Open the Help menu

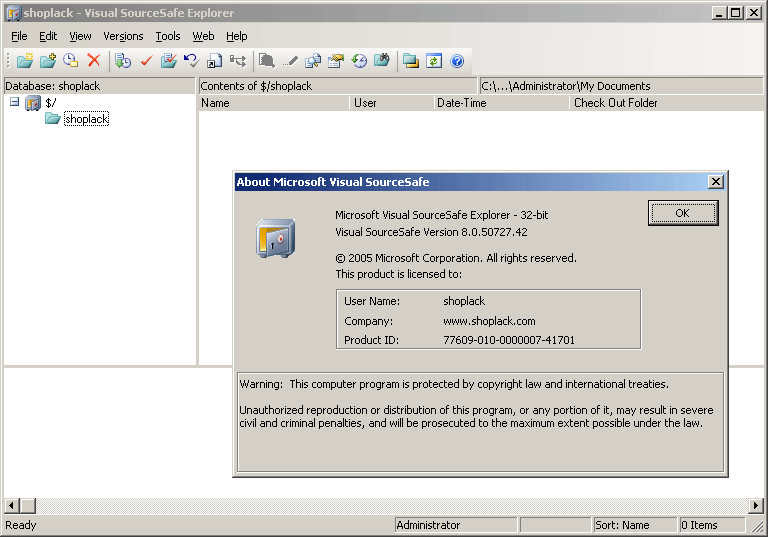coord(237,36)
